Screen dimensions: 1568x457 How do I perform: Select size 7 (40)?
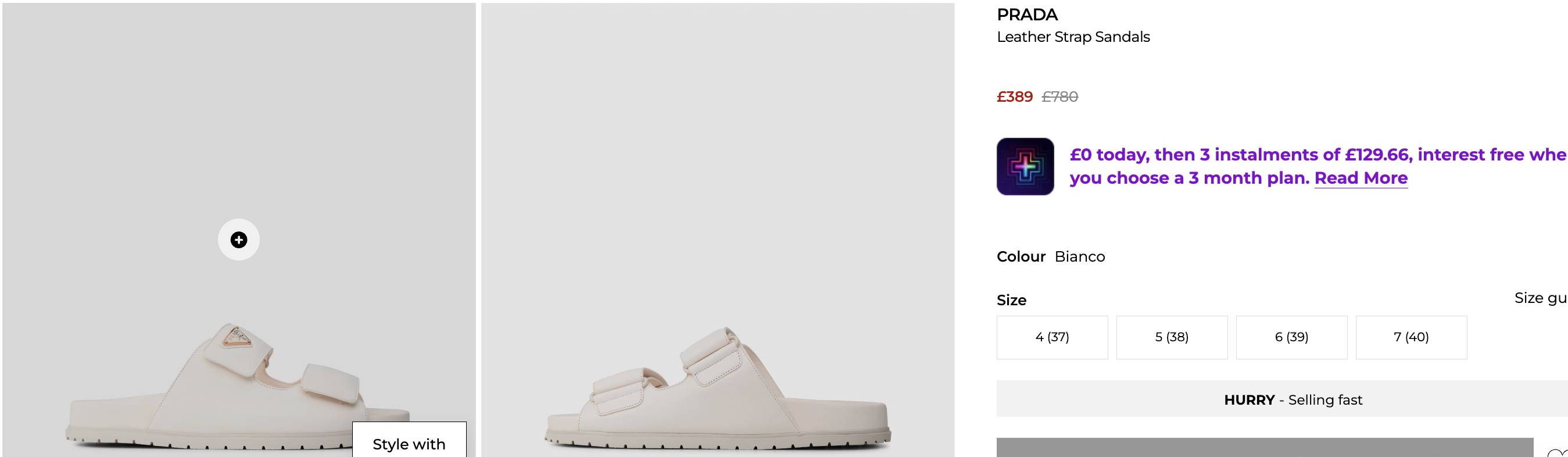[x=1411, y=337]
